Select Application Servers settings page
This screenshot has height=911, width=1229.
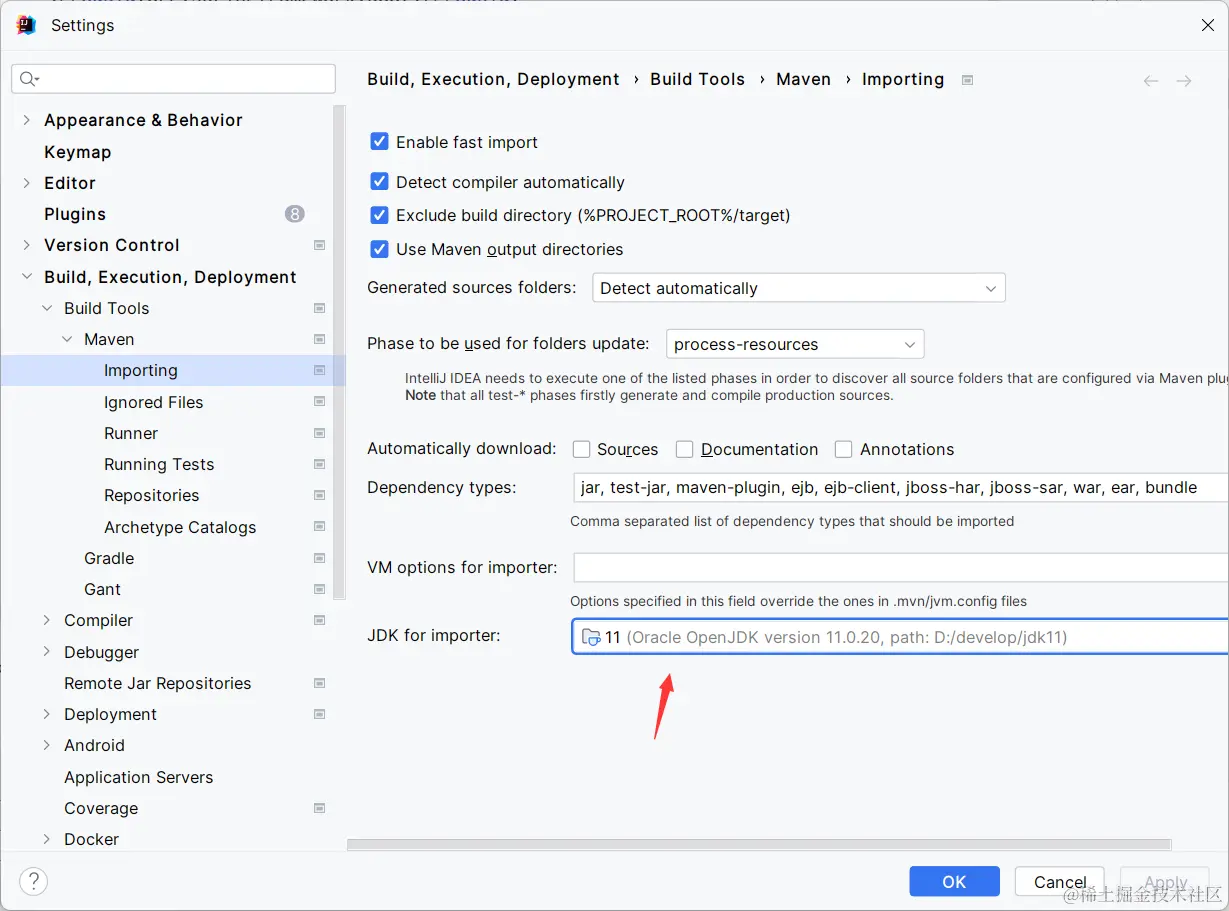[139, 777]
